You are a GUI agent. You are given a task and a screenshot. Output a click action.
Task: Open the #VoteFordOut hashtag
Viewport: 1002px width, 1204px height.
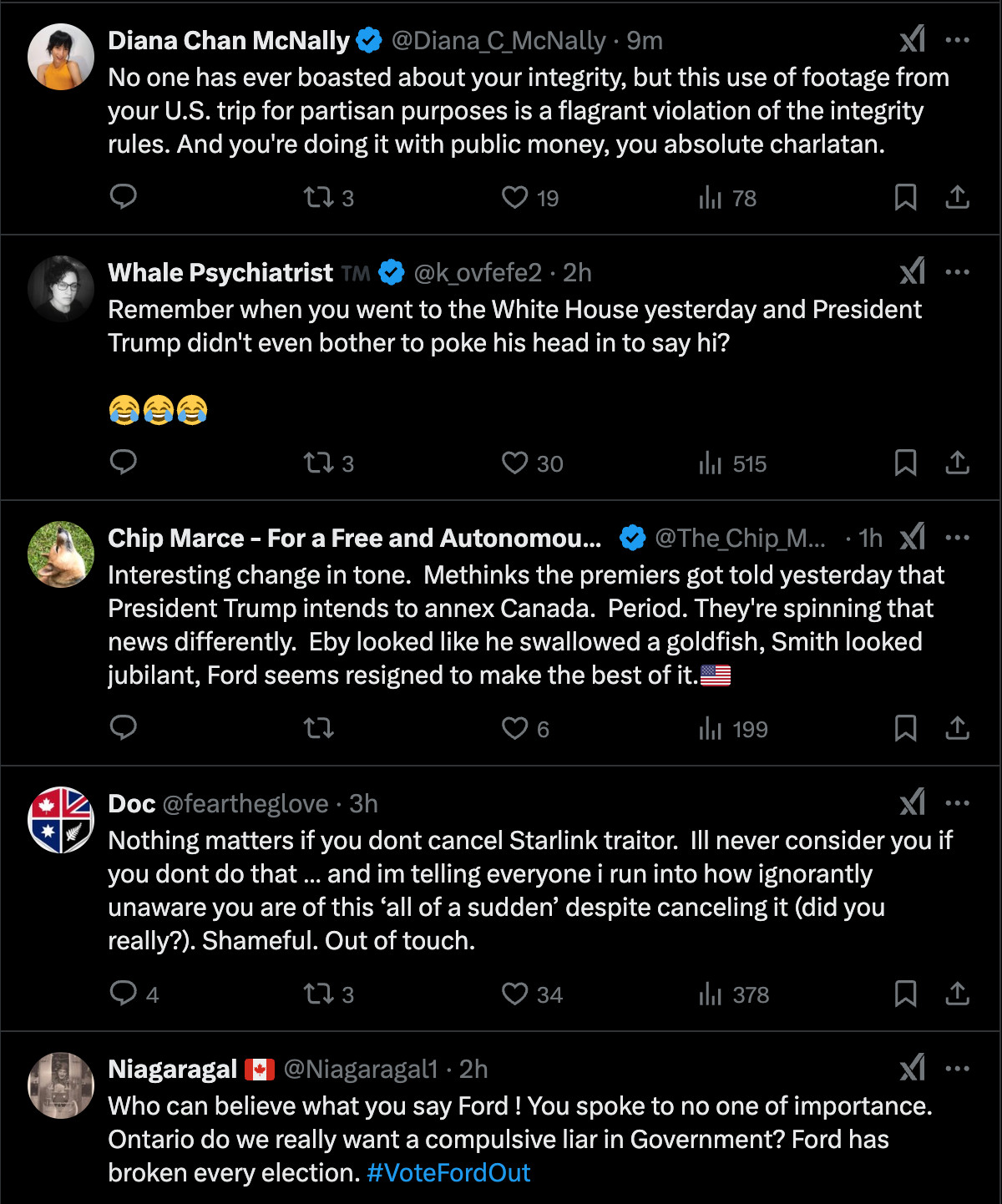point(448,1172)
